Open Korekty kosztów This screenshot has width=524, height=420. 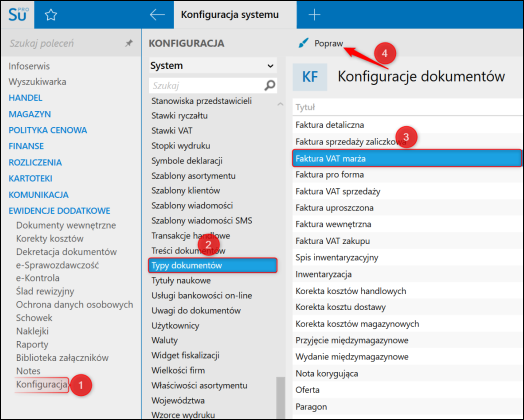50,239
